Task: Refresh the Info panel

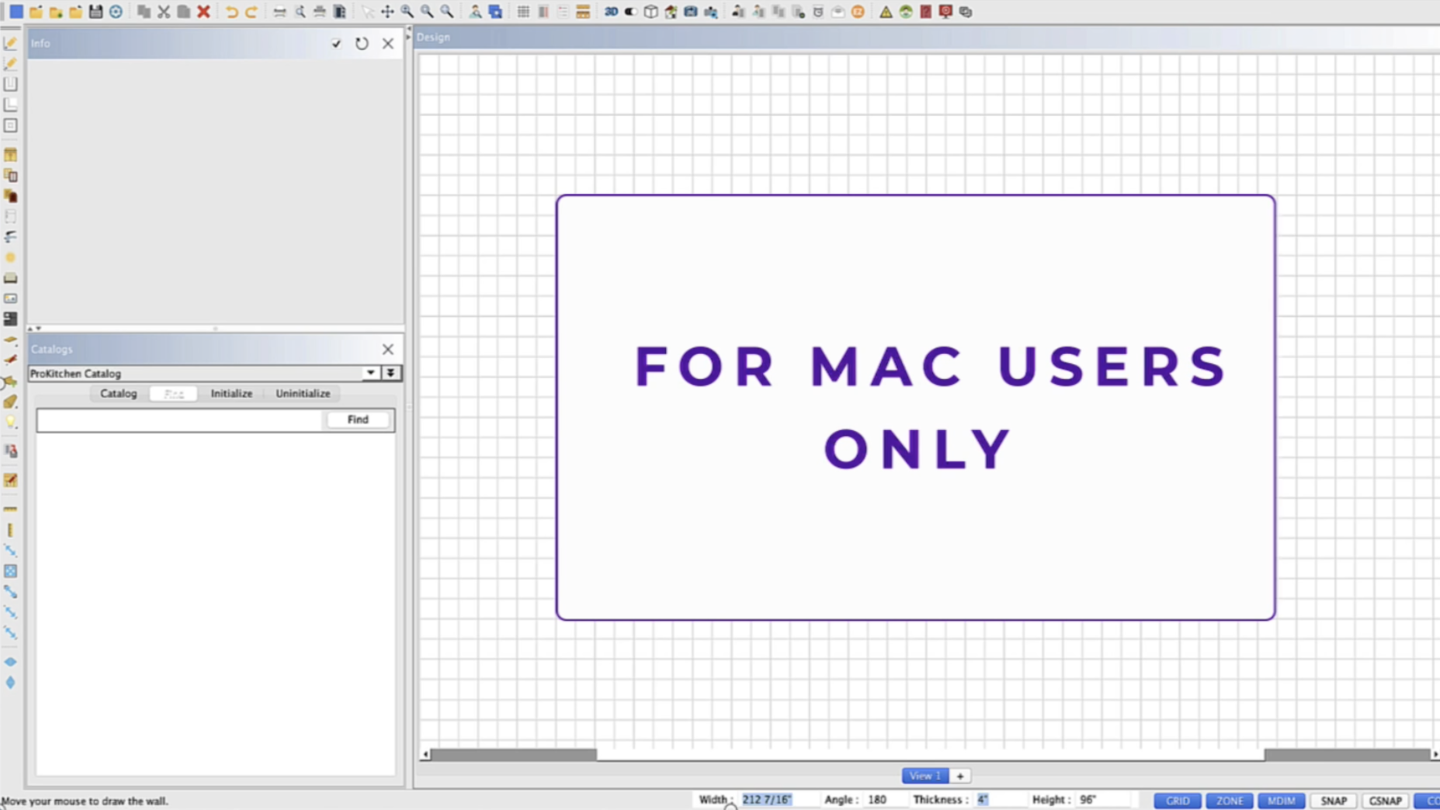Action: click(362, 44)
